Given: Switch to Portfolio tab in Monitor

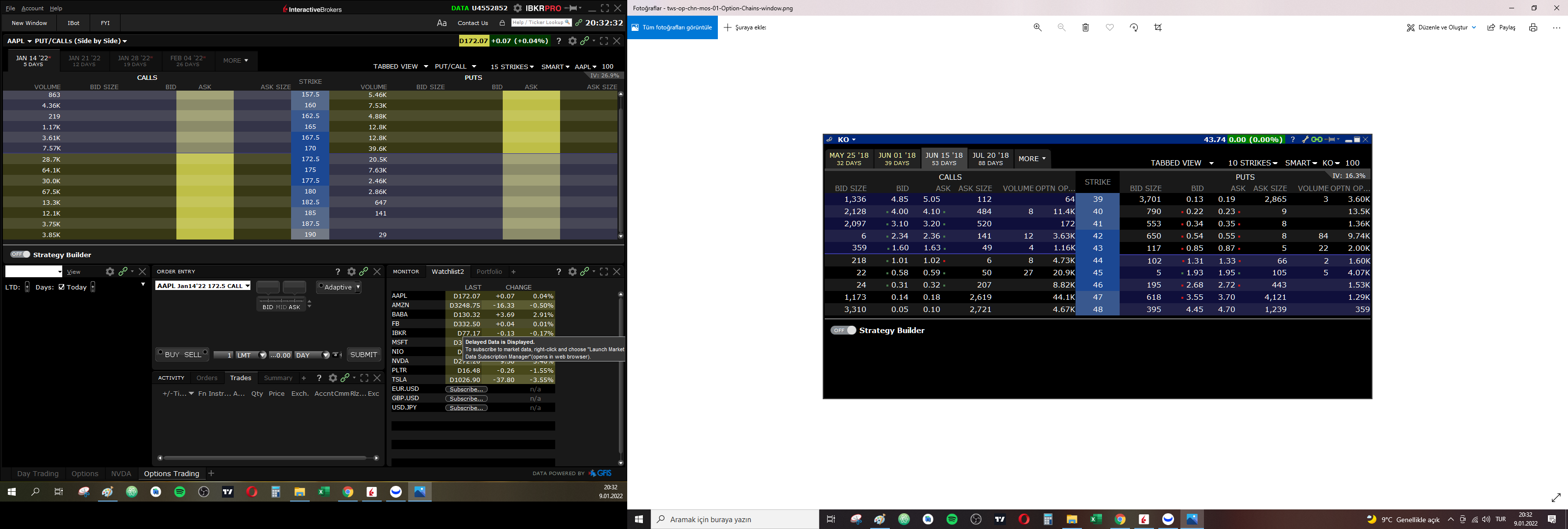Looking at the screenshot, I should coord(490,271).
